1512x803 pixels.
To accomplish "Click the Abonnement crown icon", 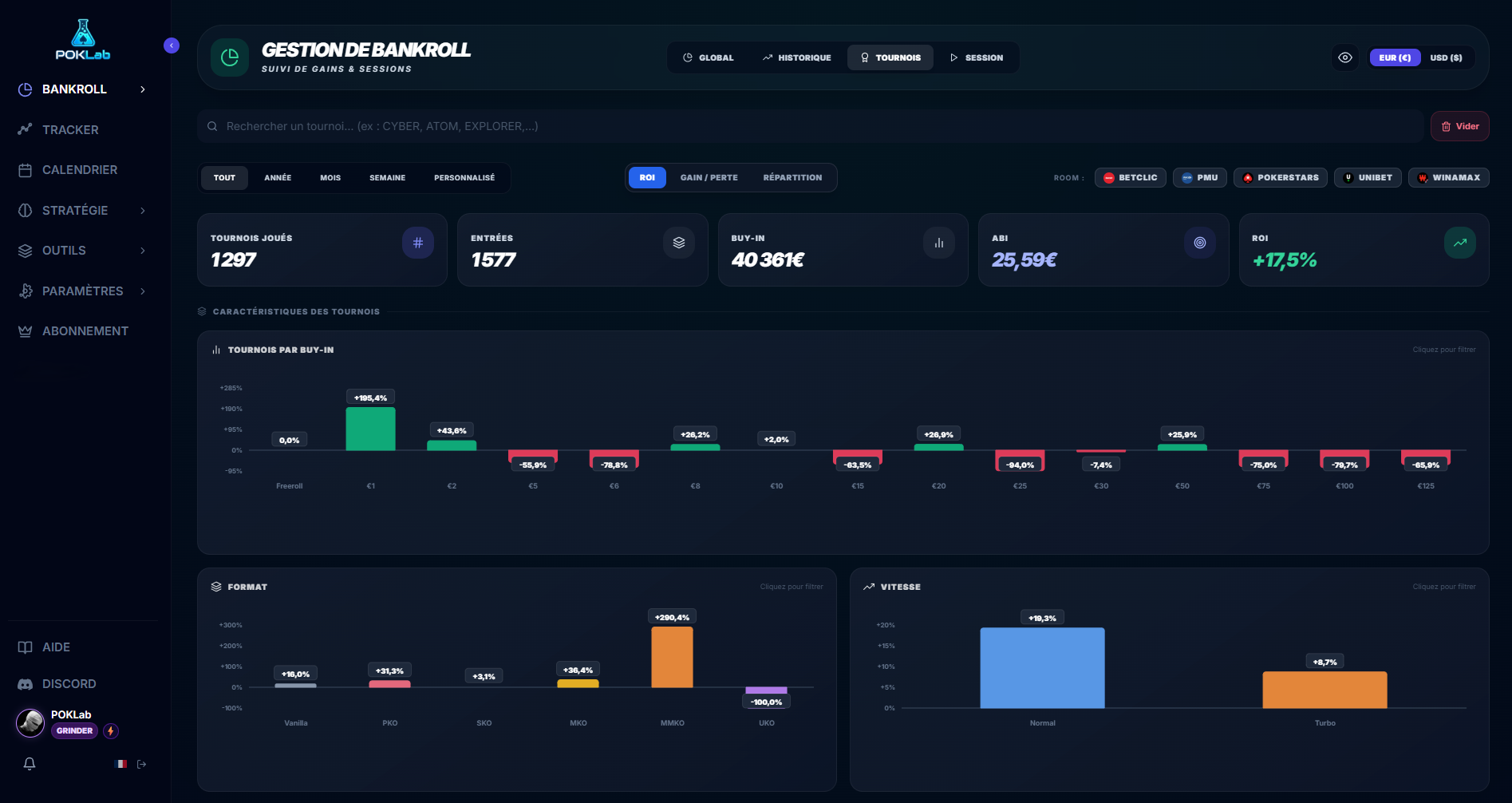I will [26, 331].
